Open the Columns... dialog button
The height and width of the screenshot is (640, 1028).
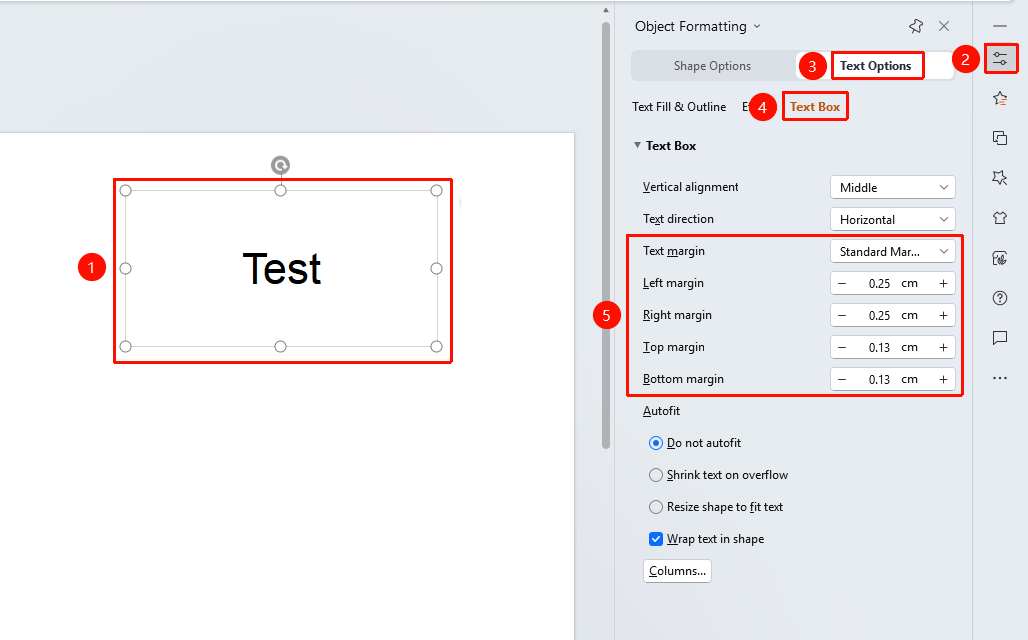pos(677,571)
